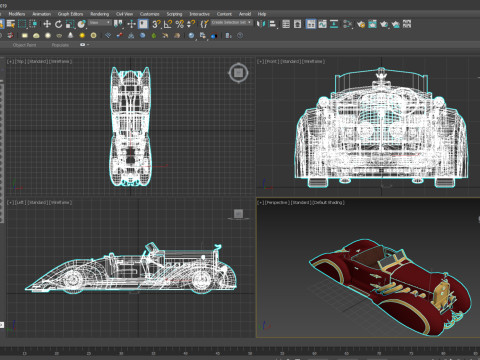Choose the Rectangular Selection Region tool
Screen dimensions: 480x360
pyautogui.click(x=22, y=24)
